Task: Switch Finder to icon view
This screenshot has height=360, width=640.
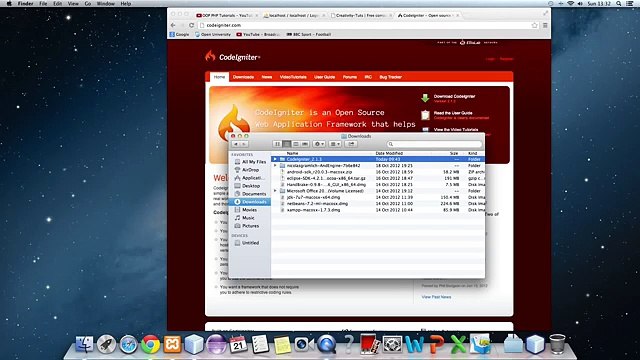Action: click(278, 144)
